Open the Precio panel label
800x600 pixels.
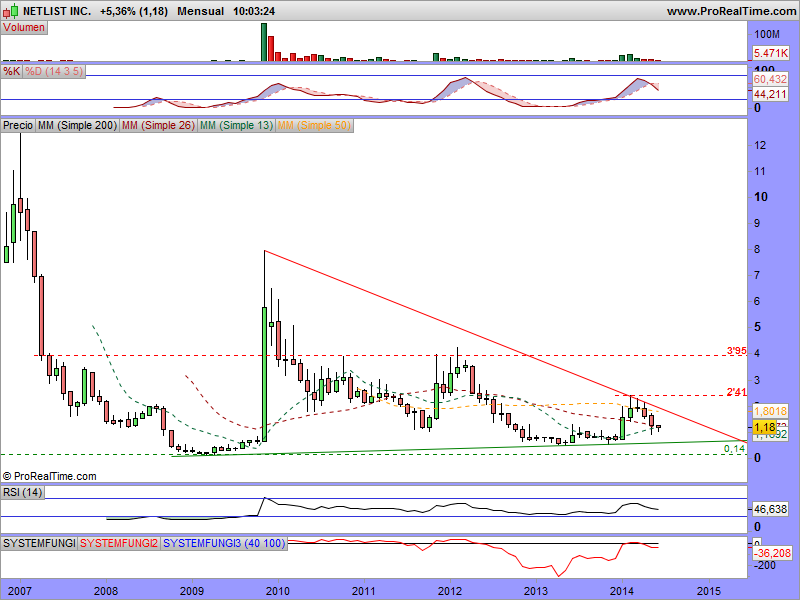click(18, 126)
